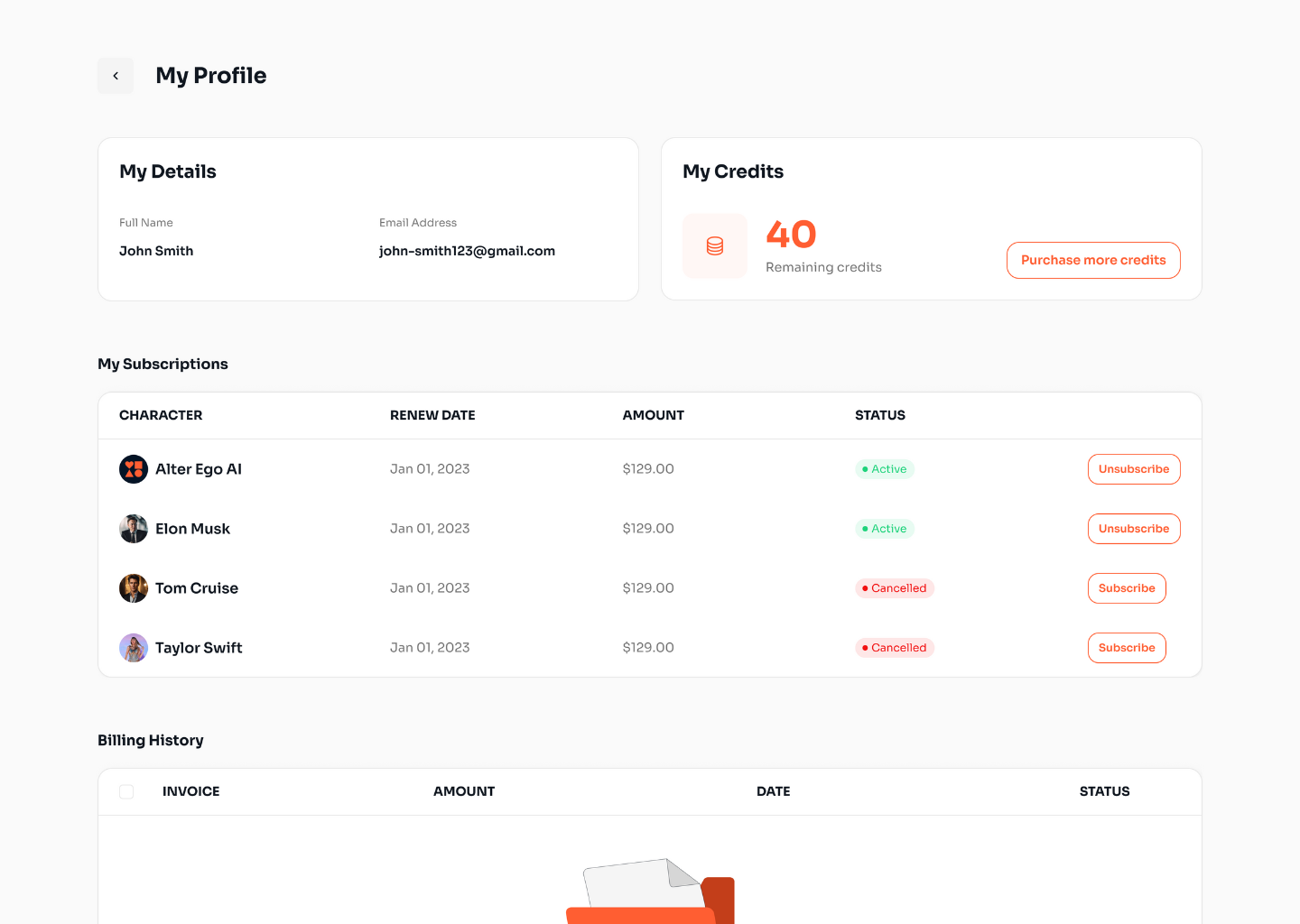Click Tom Cruise's profile avatar
The image size is (1300, 924).
[x=134, y=588]
